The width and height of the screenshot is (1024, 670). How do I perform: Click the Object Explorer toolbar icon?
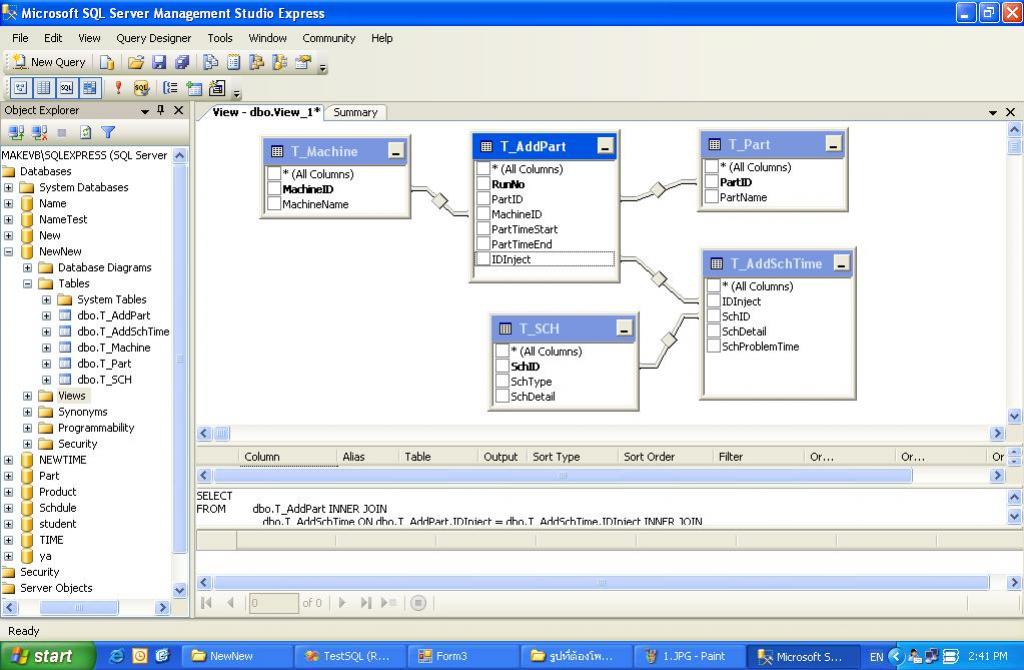(x=257, y=62)
